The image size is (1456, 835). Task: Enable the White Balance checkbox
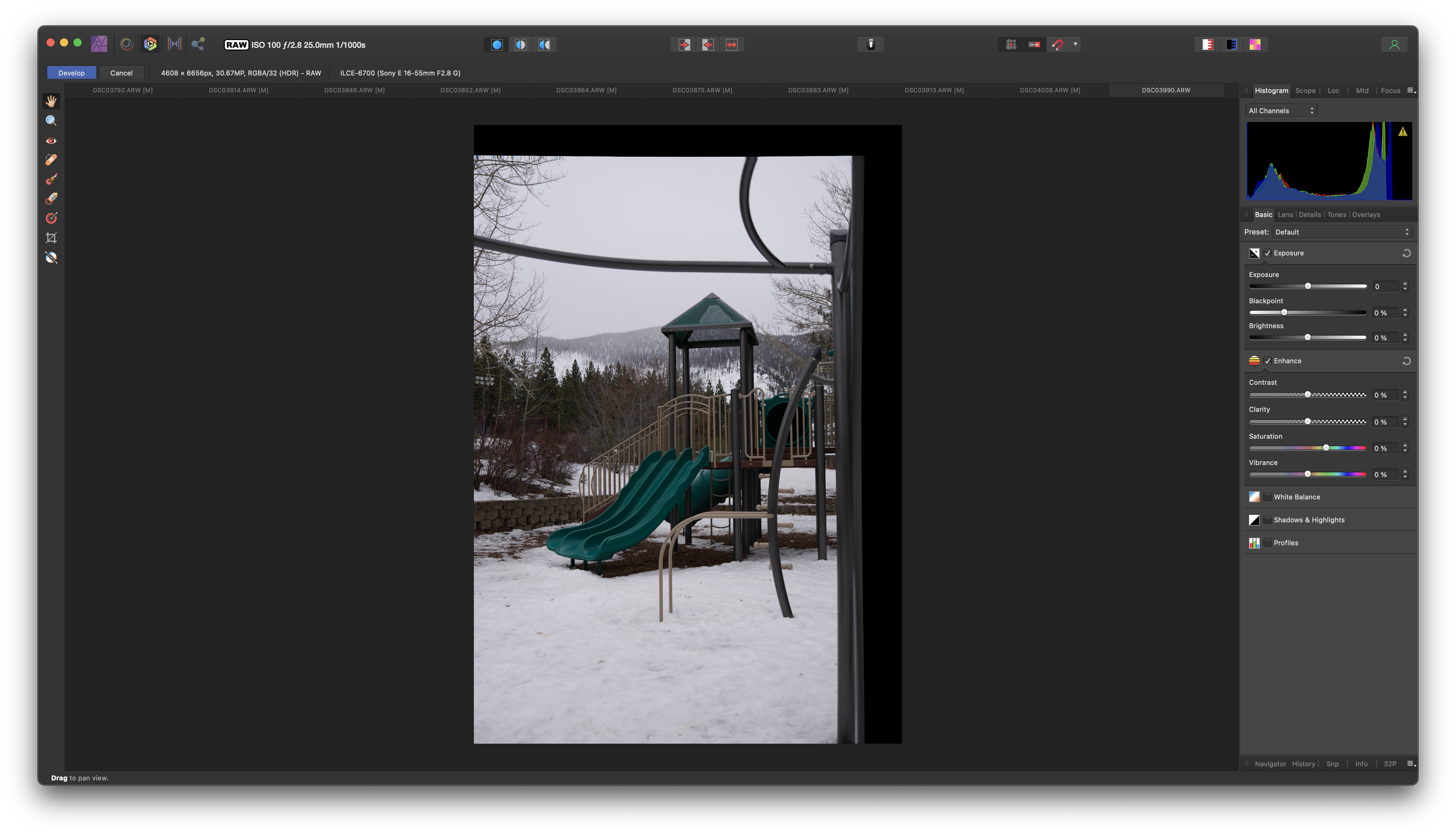(x=1268, y=497)
